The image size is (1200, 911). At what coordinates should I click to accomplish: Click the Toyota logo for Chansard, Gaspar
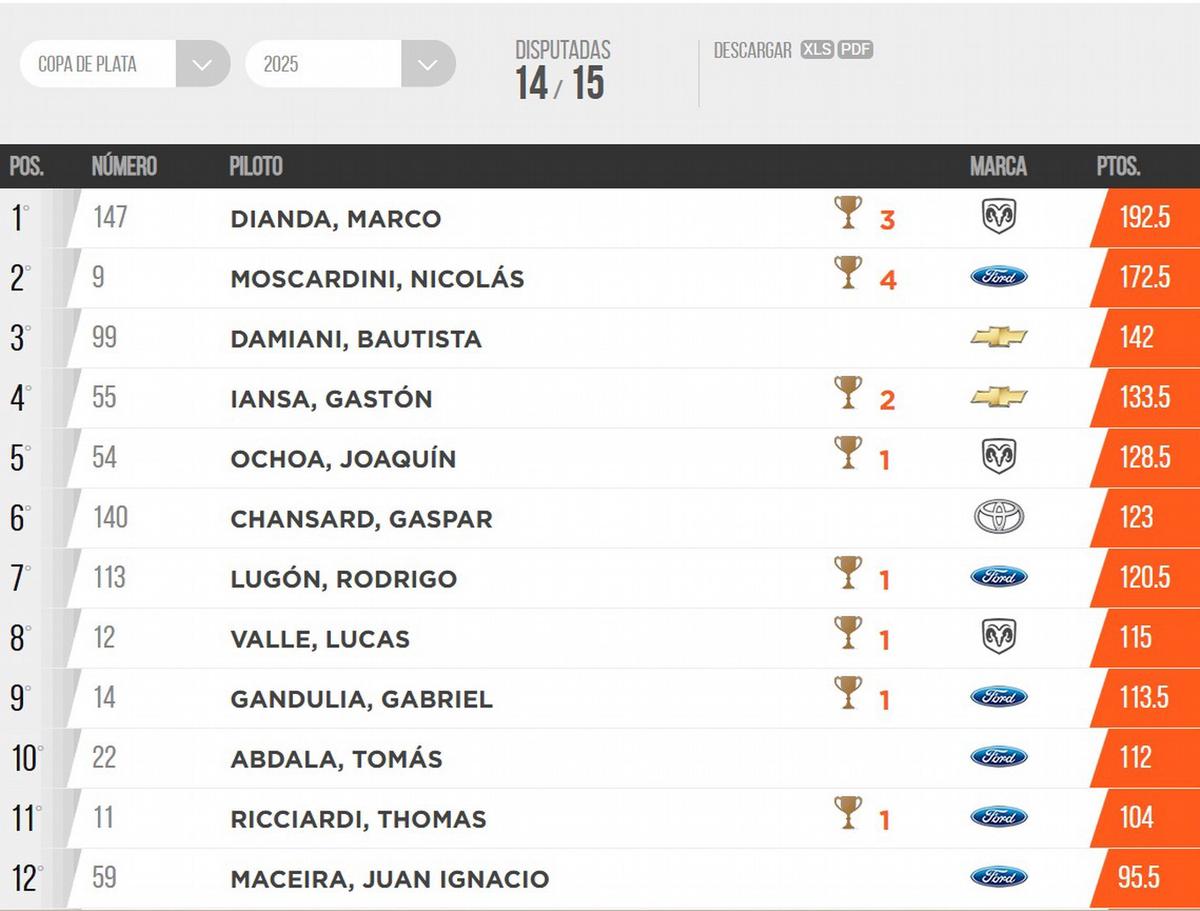pyautogui.click(x=998, y=518)
